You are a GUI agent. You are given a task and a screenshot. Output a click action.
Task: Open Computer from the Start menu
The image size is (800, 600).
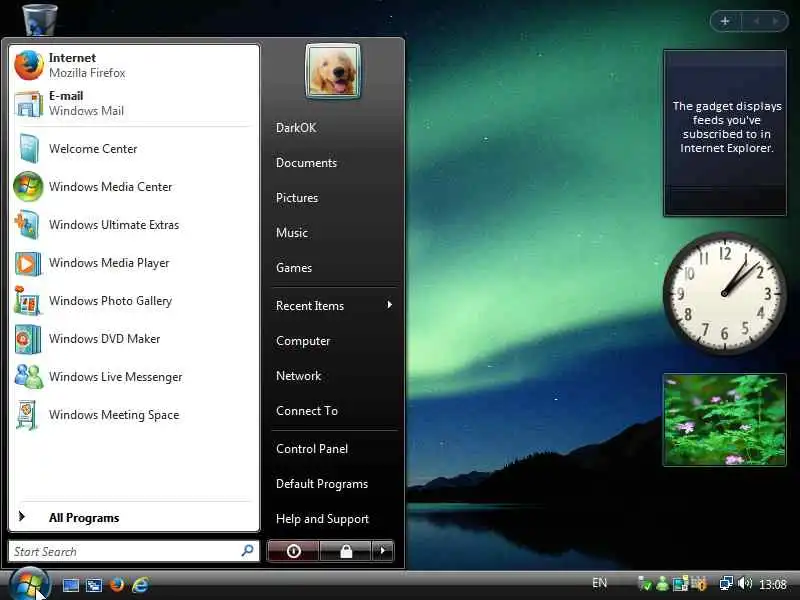[334, 341]
